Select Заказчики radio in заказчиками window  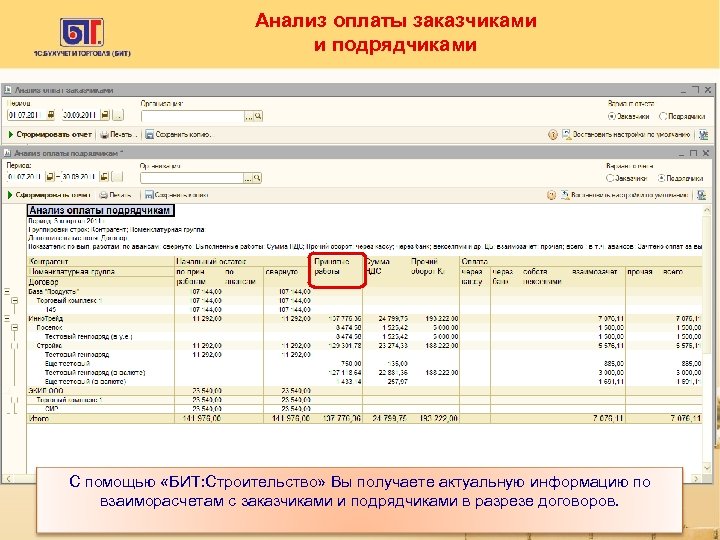[x=611, y=117]
